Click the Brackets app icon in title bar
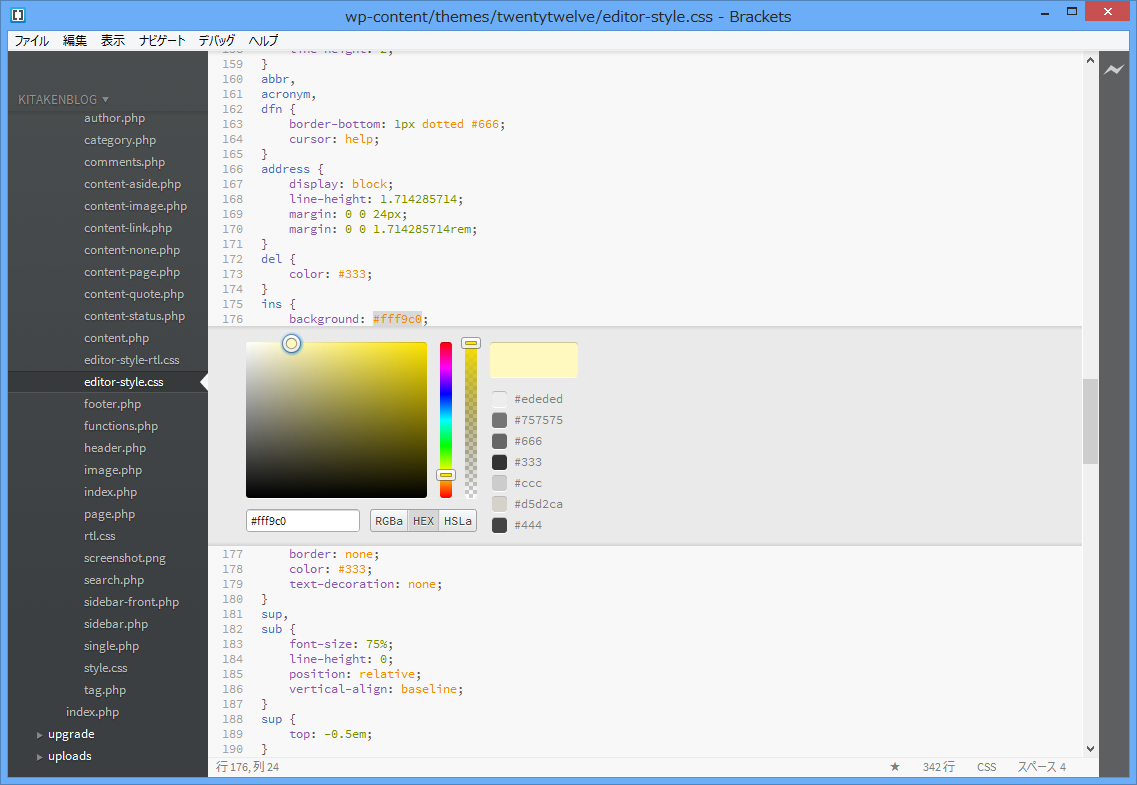The width and height of the screenshot is (1137, 785). pyautogui.click(x=17, y=15)
